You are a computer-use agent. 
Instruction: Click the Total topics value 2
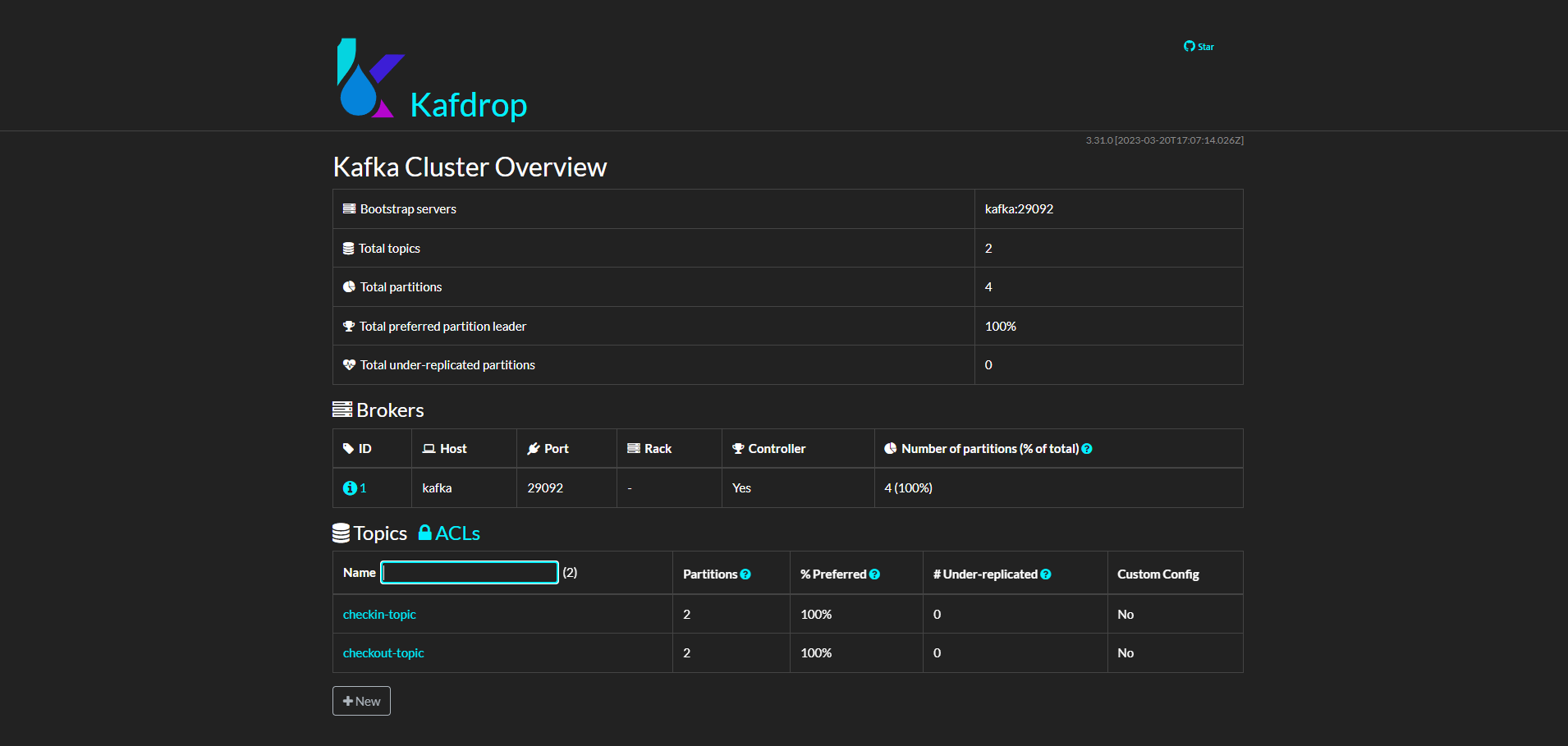point(988,249)
